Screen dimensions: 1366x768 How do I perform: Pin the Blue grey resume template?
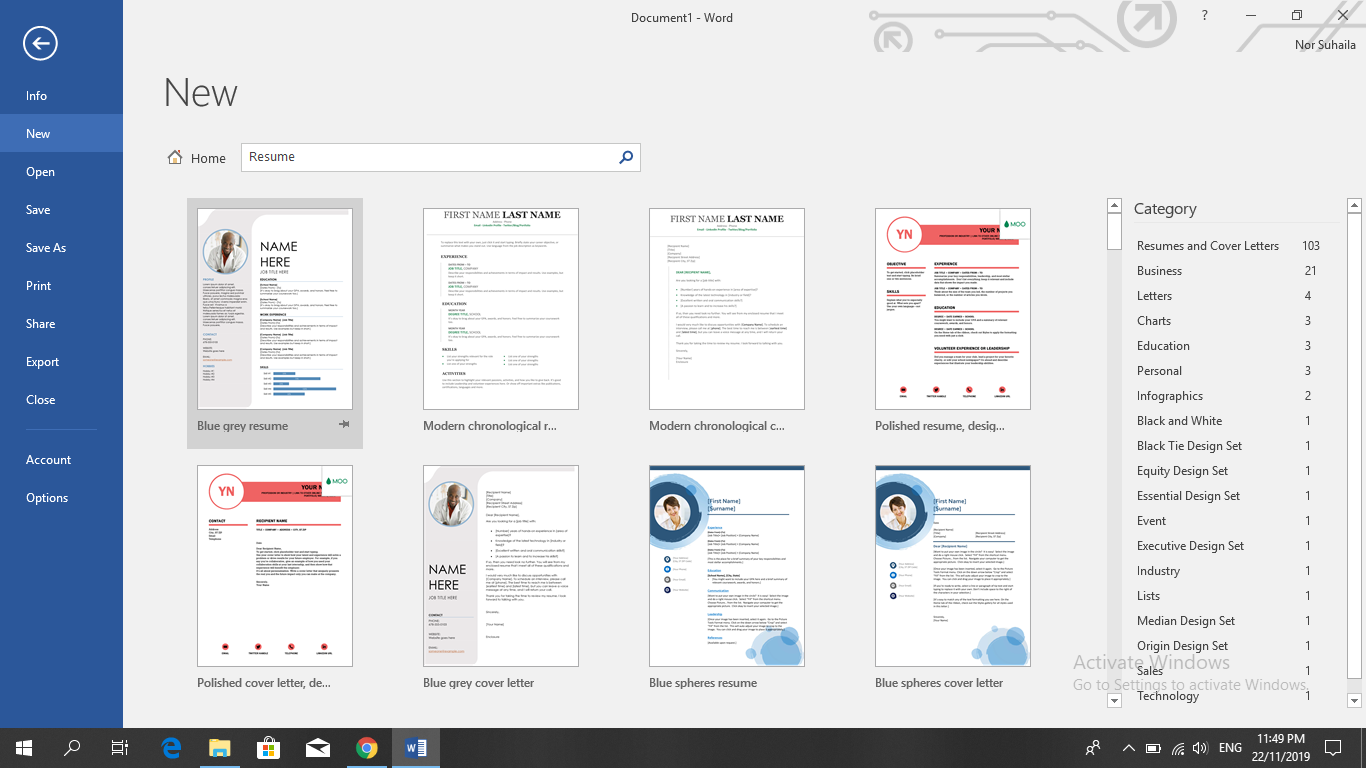tap(344, 425)
